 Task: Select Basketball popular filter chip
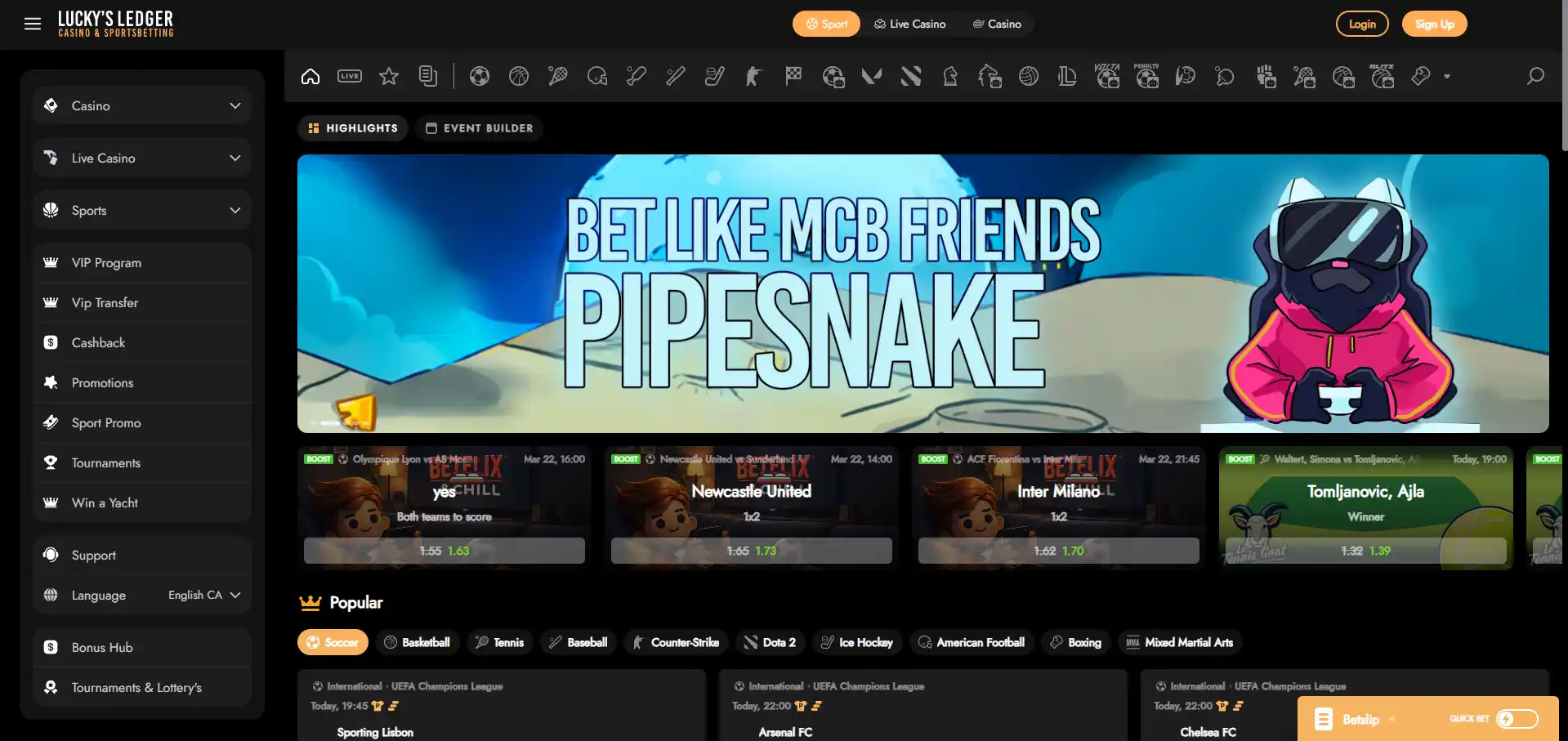pos(417,642)
